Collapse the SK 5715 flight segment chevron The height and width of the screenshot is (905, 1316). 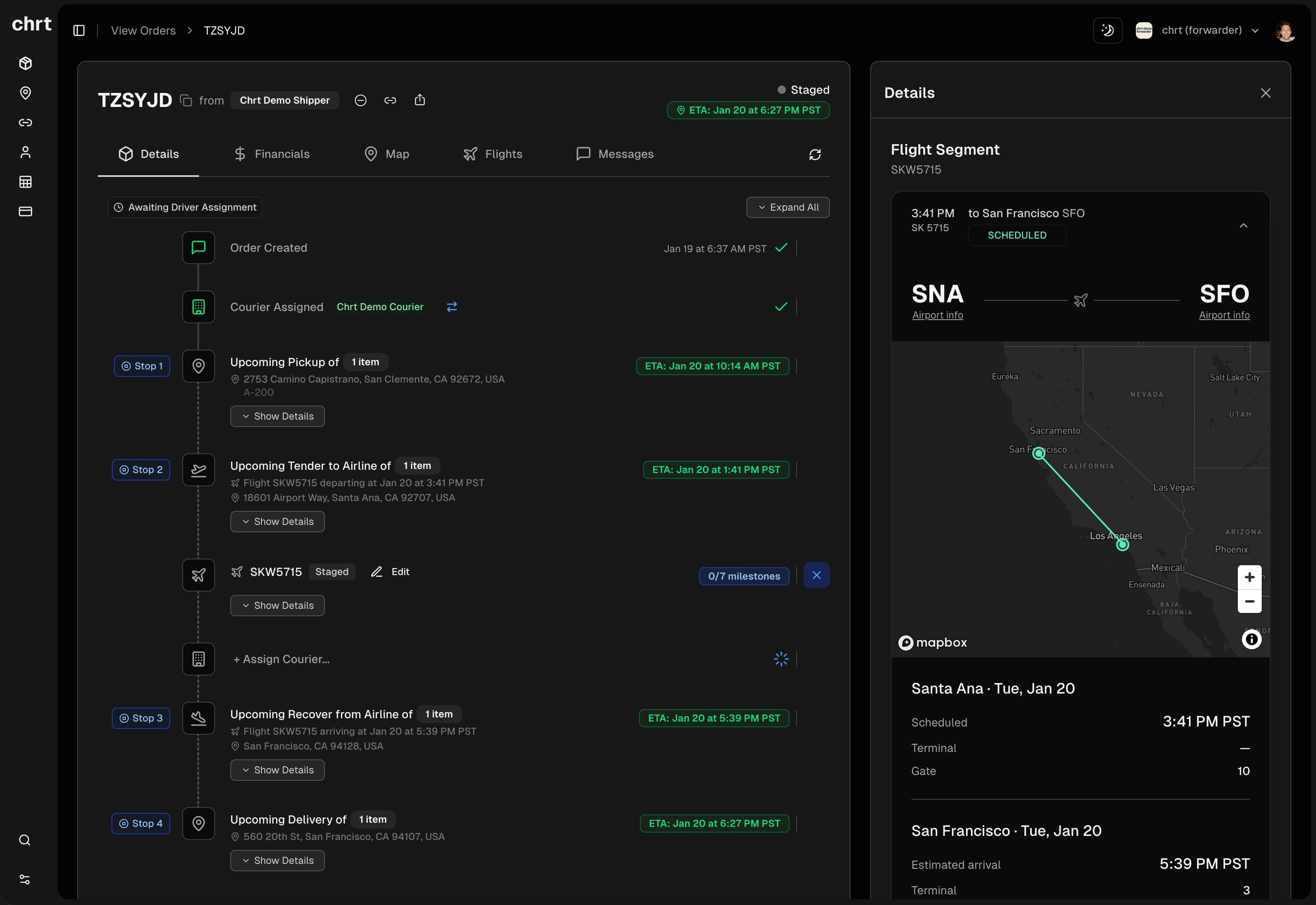(1244, 225)
